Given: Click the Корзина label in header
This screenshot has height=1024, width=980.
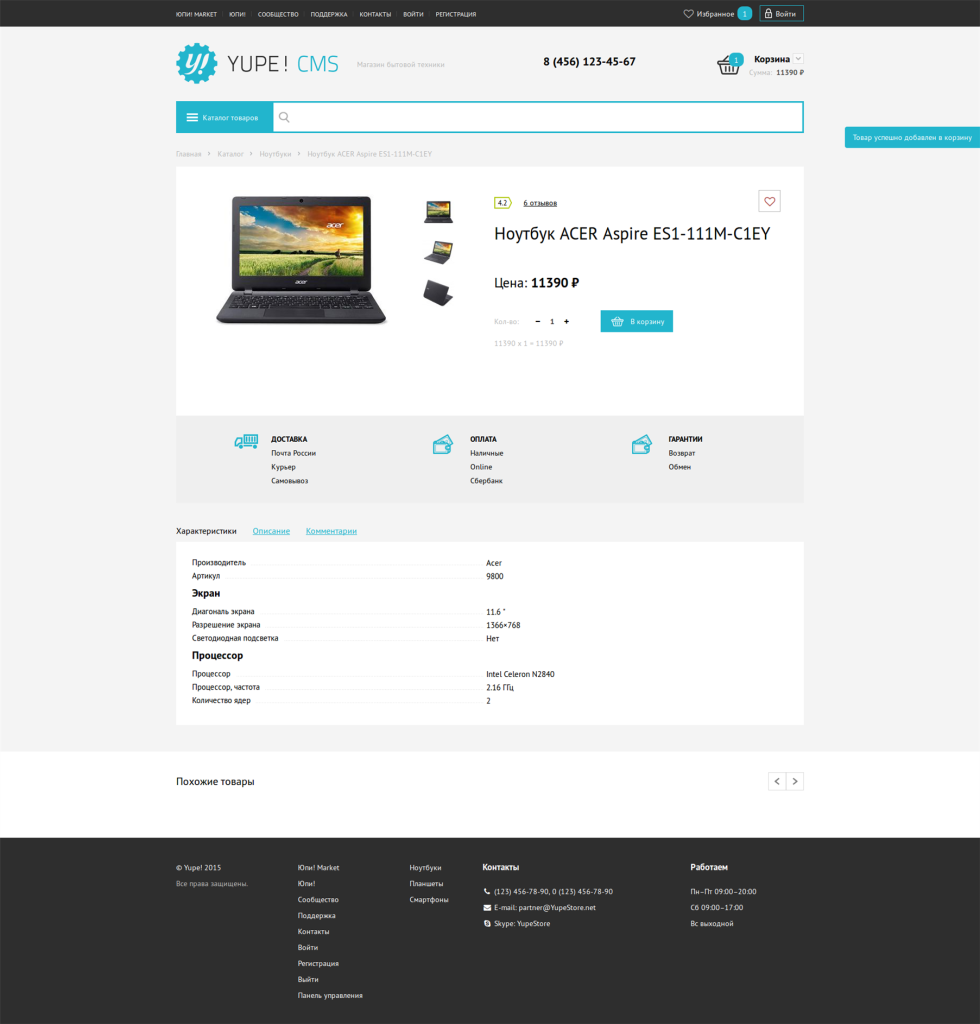Looking at the screenshot, I should pos(772,59).
